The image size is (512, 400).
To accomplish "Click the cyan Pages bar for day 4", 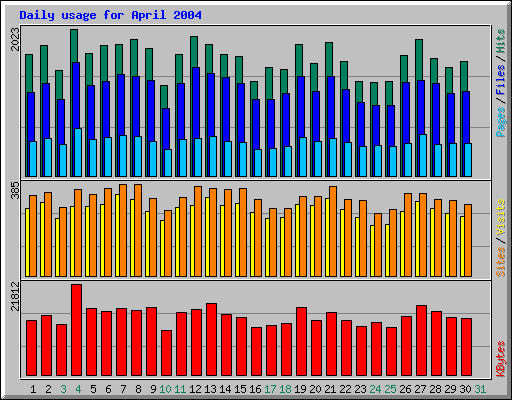I will (78, 152).
